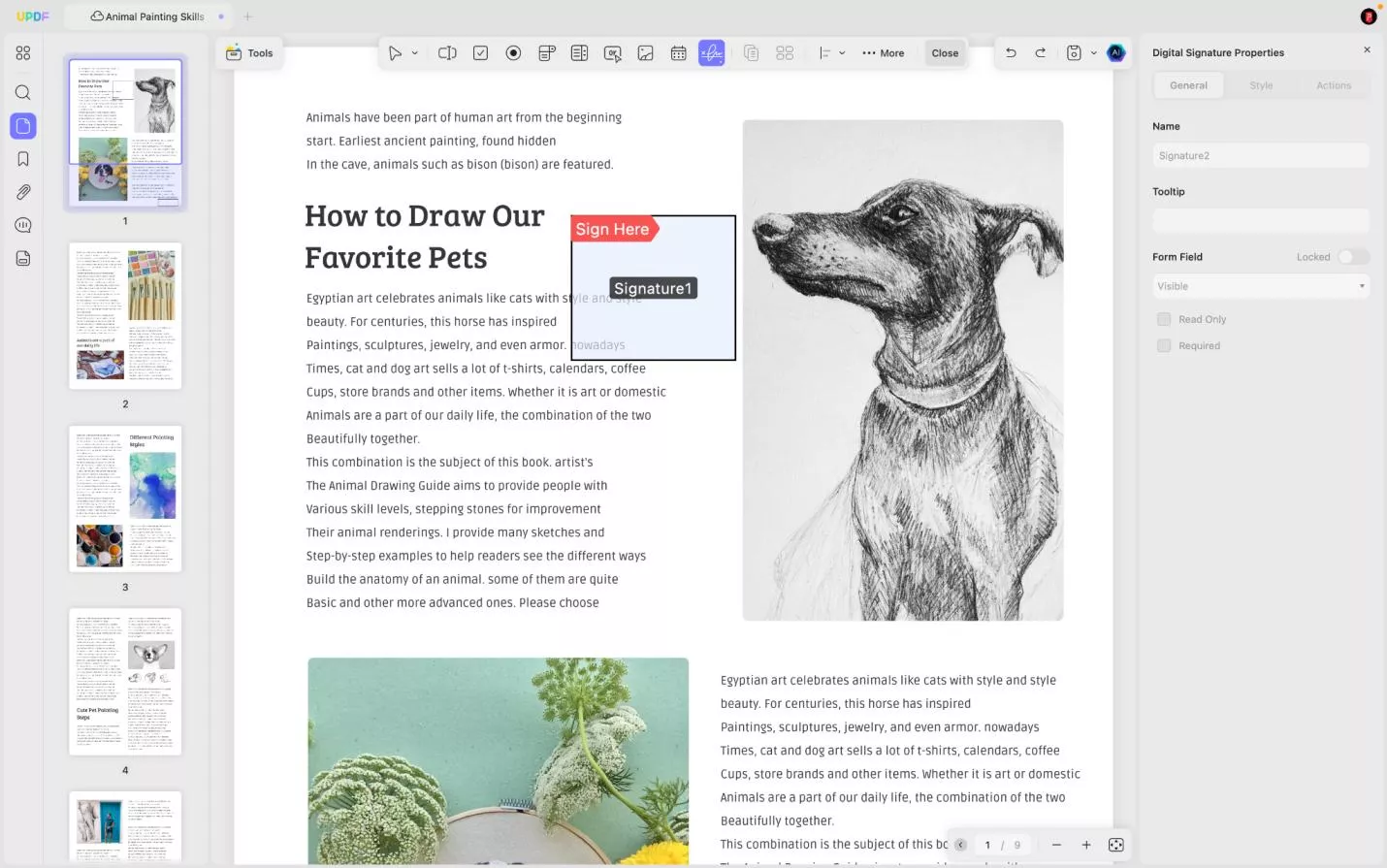
Task: Close the Digital Signature Properties panel
Action: coord(1367,49)
